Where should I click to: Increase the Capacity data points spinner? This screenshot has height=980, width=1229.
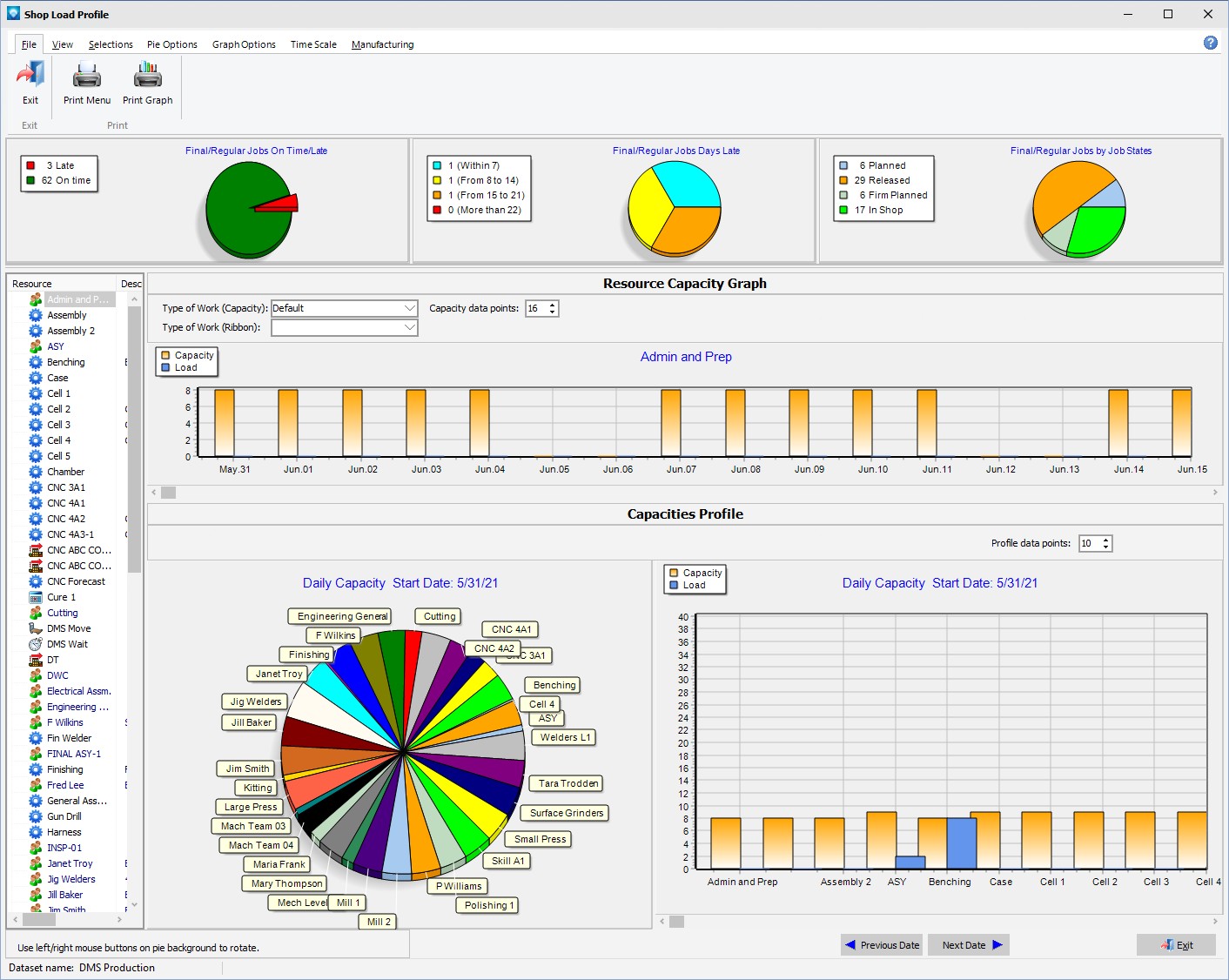[x=553, y=305]
